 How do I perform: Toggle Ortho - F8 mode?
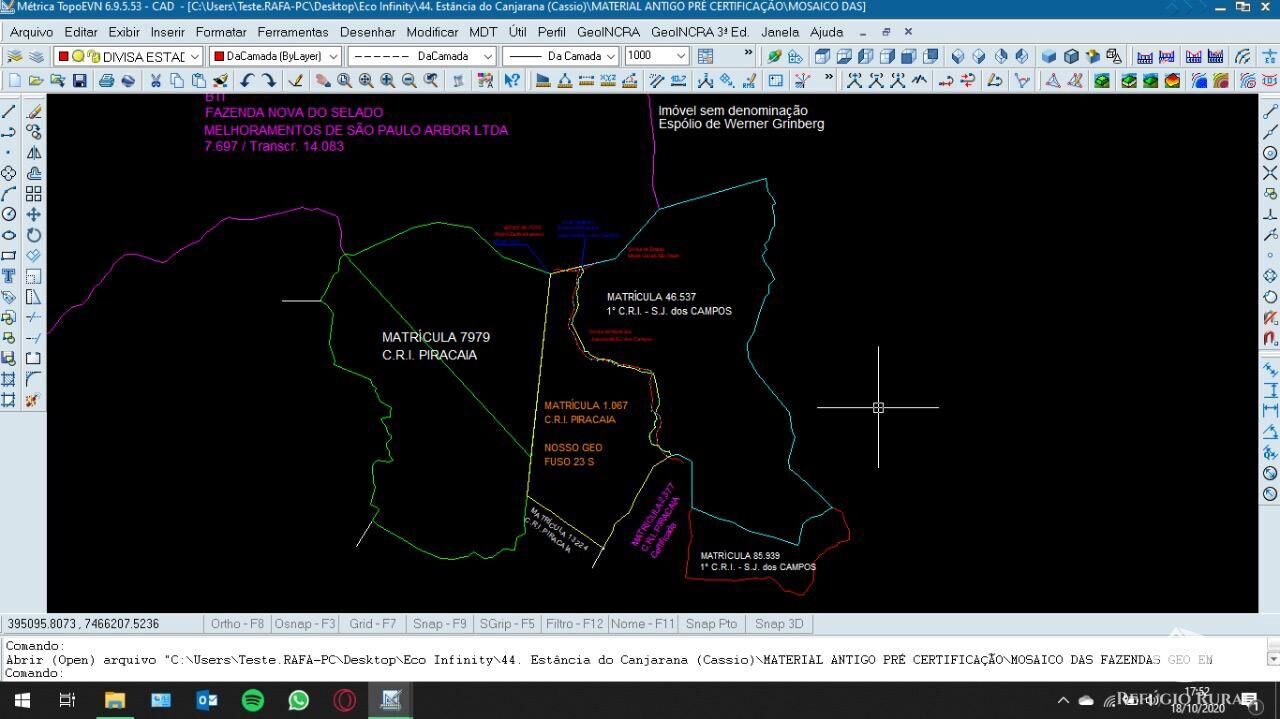point(237,624)
